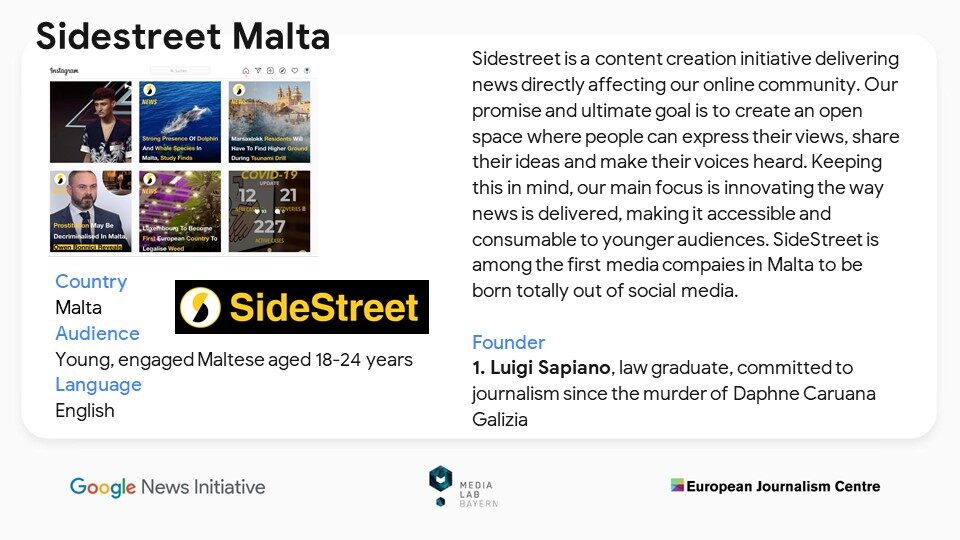Open the Marsaxlokk tsunami drill post
960x540 pixels.
click(269, 122)
